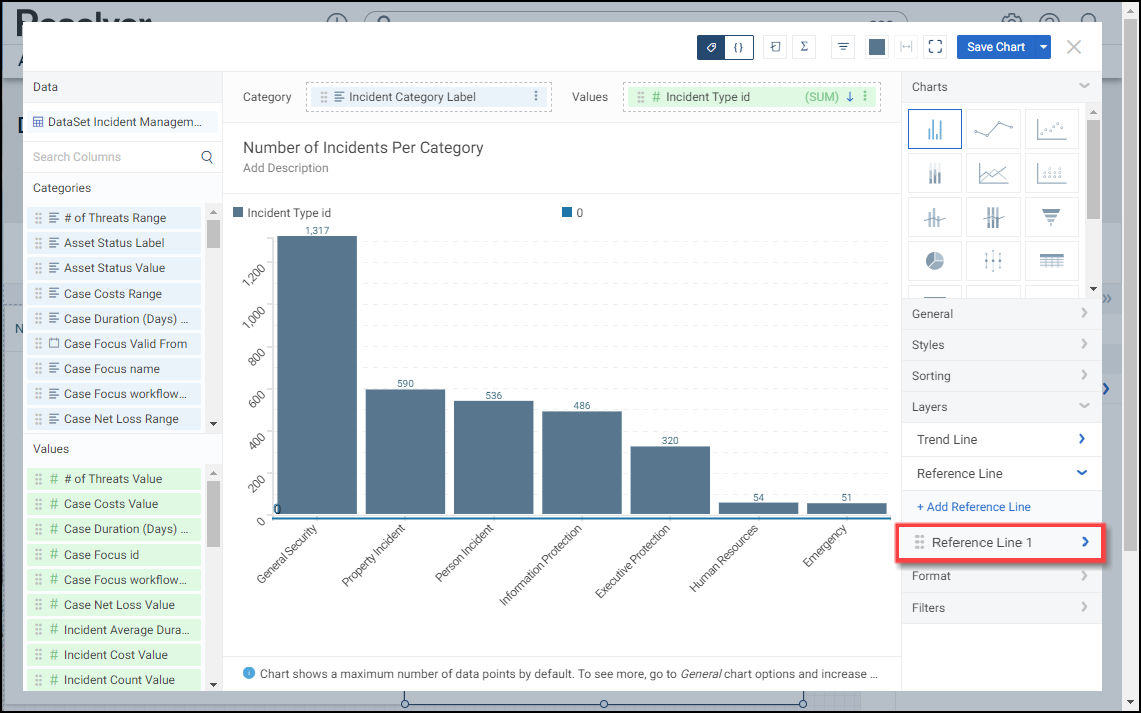This screenshot has height=713, width=1141.
Task: Open the General options section
Action: click(1001, 314)
